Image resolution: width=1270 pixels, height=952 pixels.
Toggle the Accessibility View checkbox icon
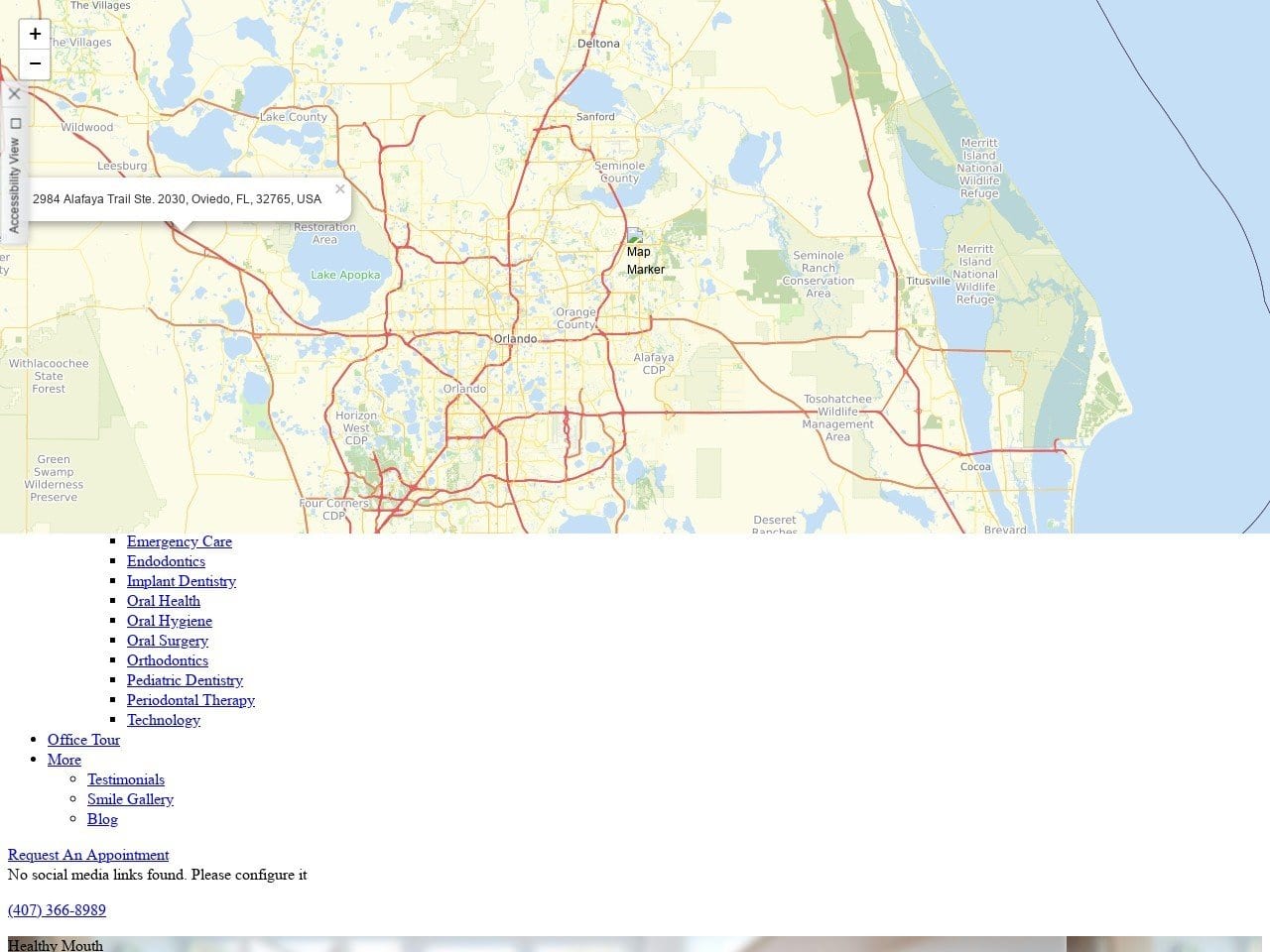point(15,123)
